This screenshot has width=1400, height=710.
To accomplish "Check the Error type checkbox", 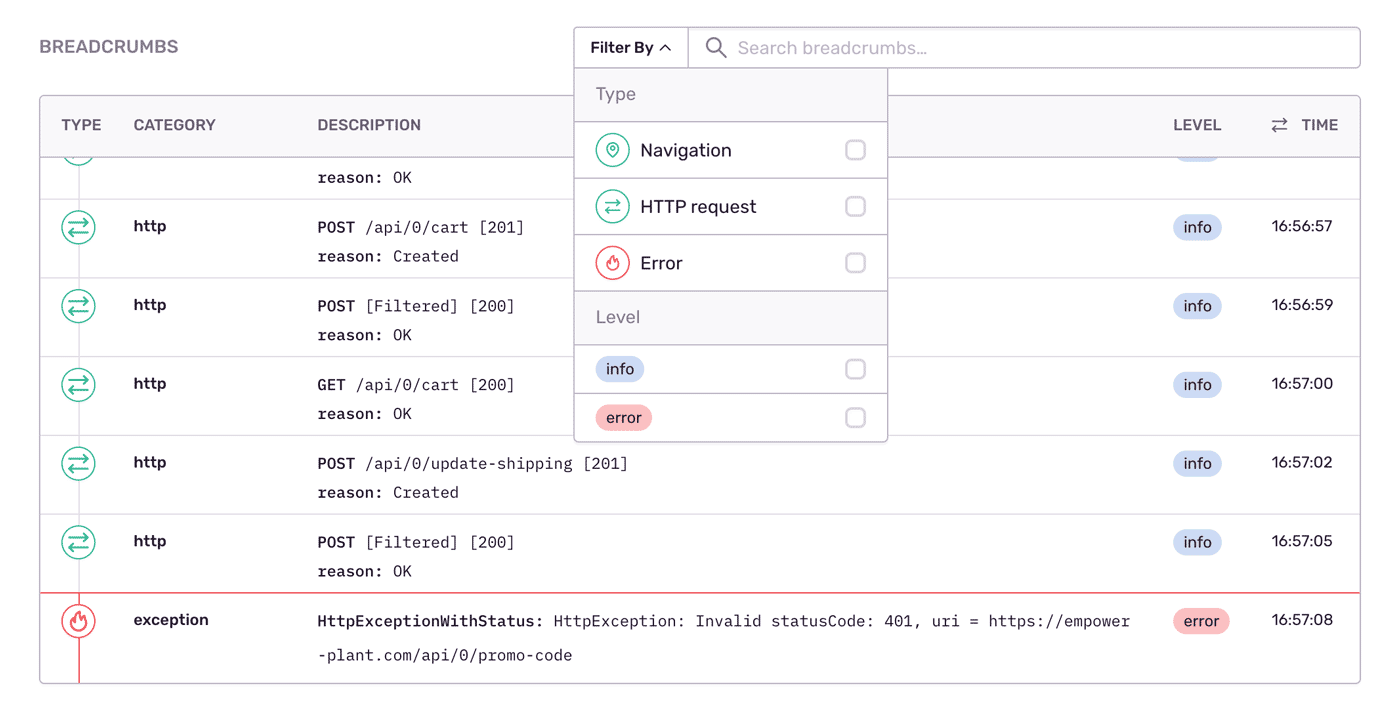I will [x=855, y=263].
